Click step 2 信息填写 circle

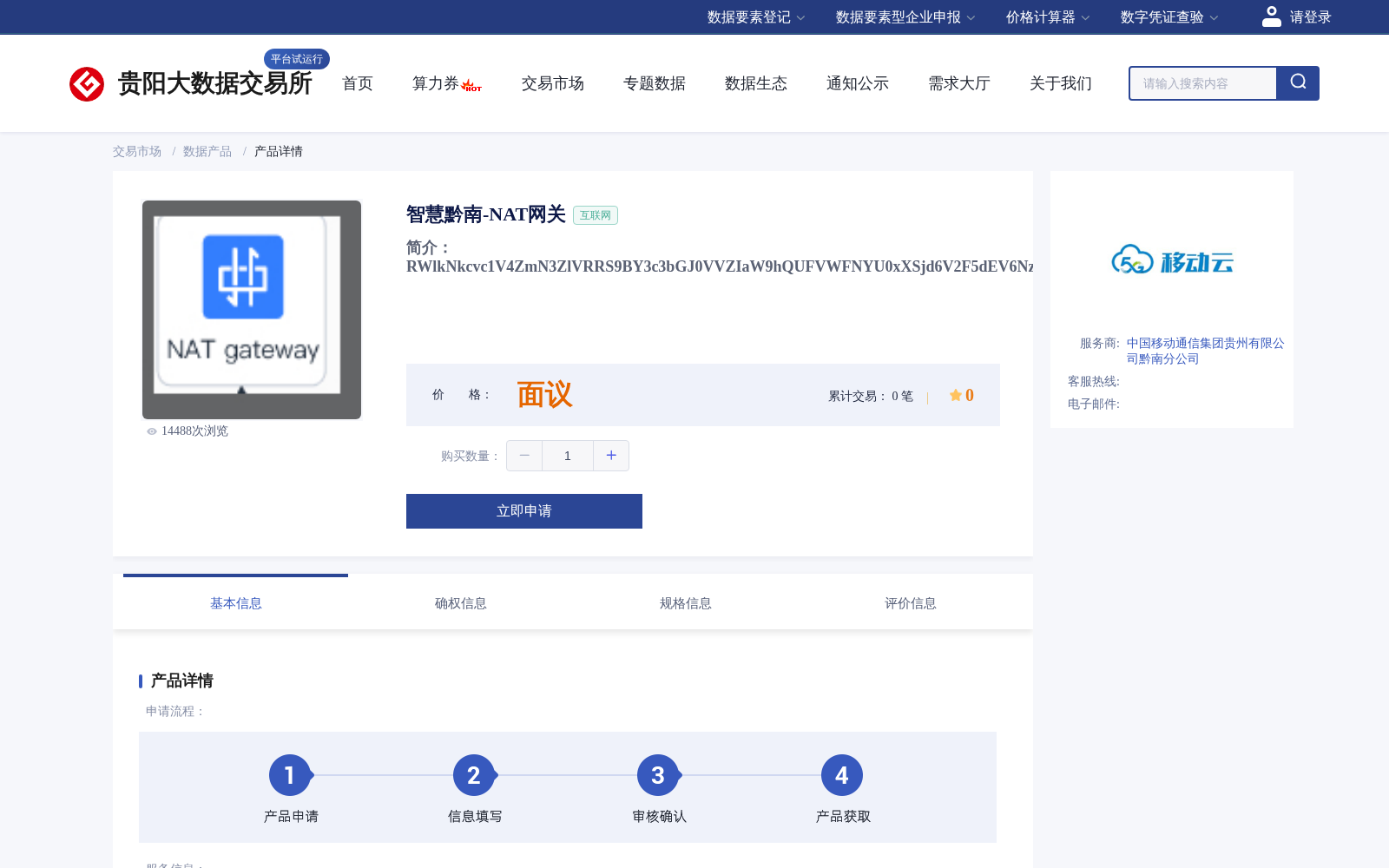pos(474,775)
